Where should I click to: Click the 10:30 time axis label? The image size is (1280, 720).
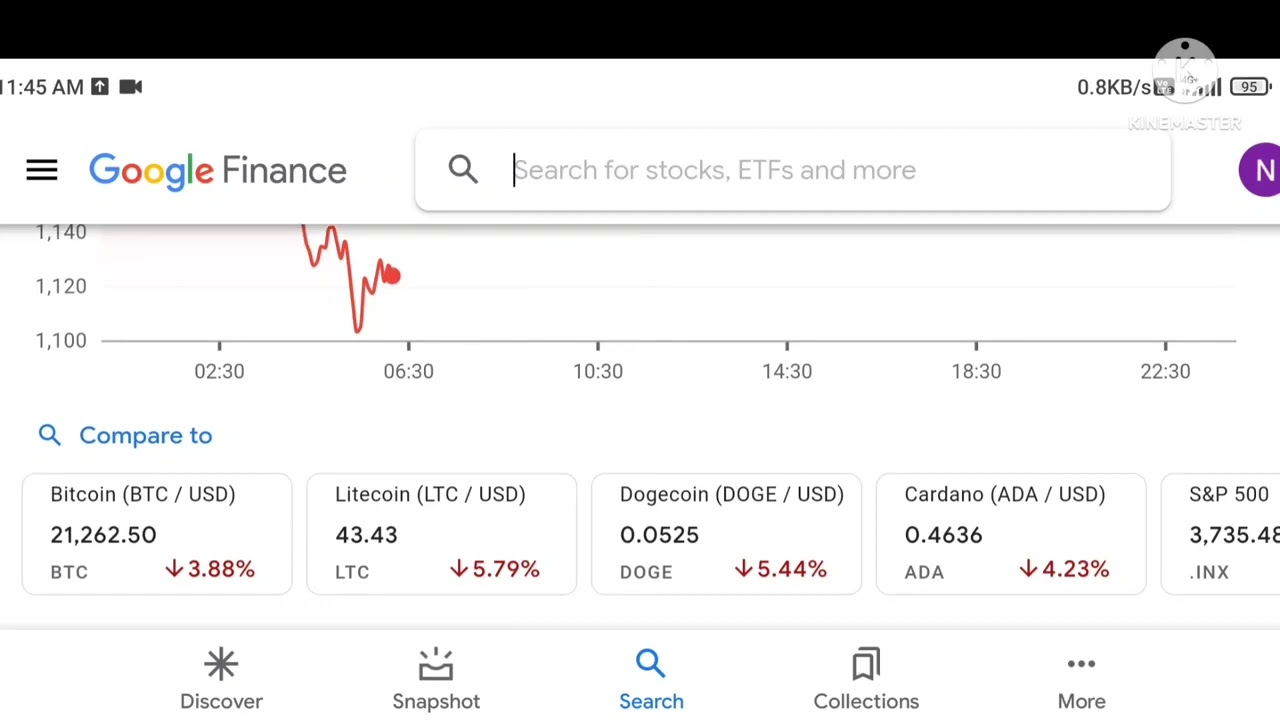click(x=598, y=371)
